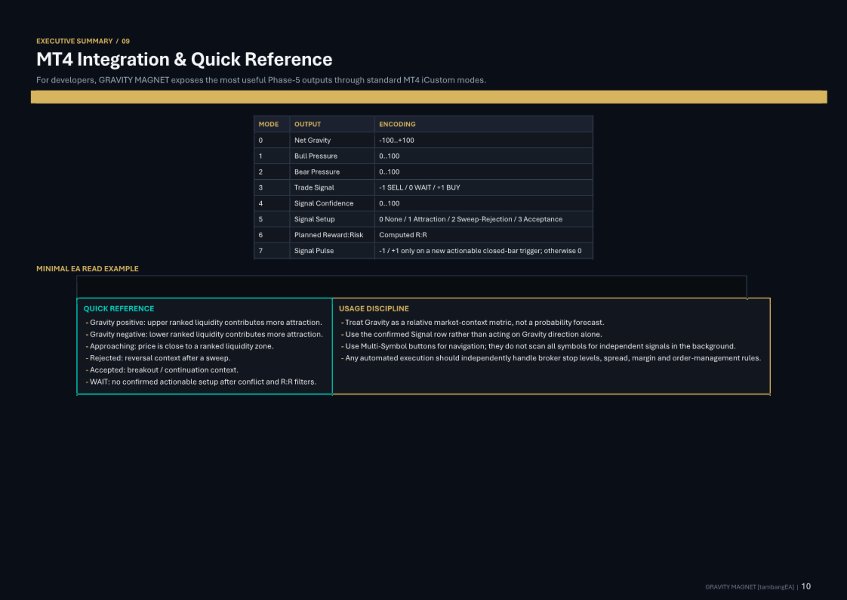Click the WAIT definition line
847x600 pixels.
pyautogui.click(x=201, y=382)
